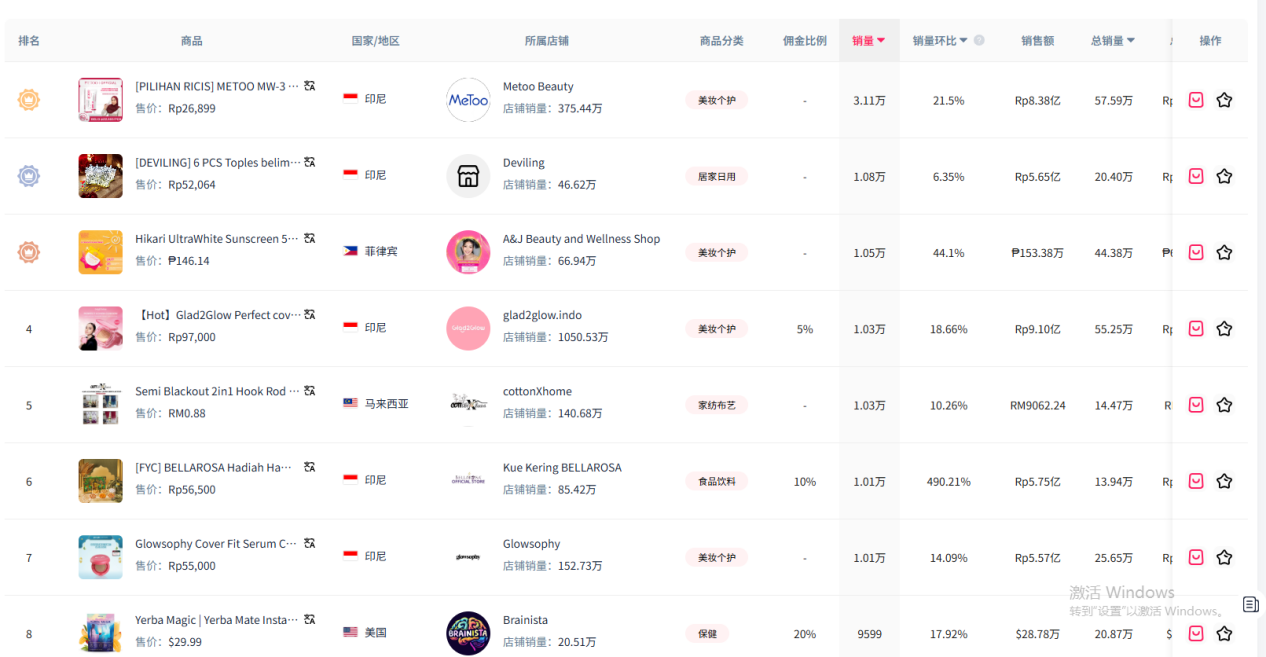
Task: Click the 食品饮料 category tag
Action: pyautogui.click(x=716, y=481)
